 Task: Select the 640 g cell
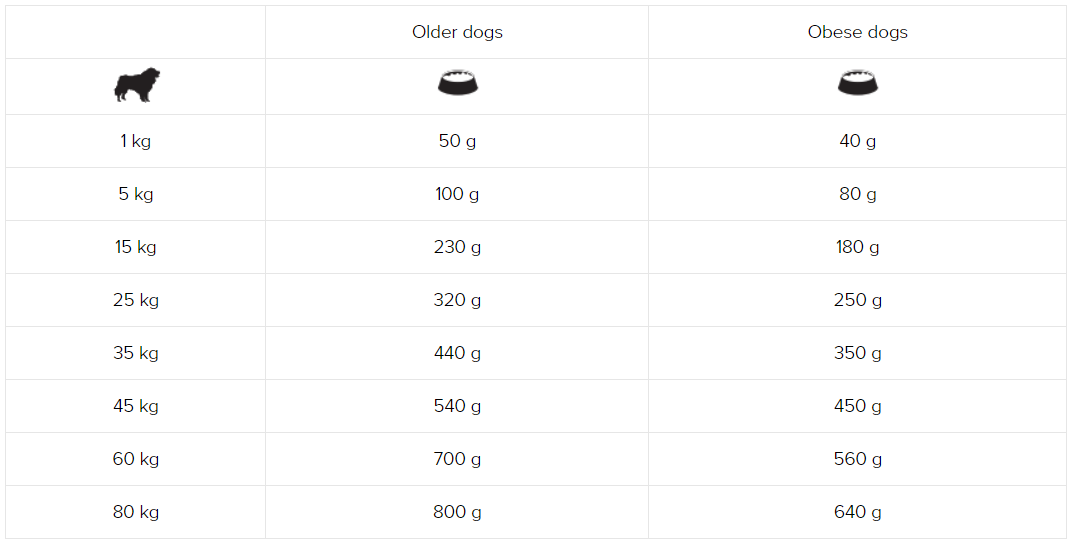tap(858, 512)
